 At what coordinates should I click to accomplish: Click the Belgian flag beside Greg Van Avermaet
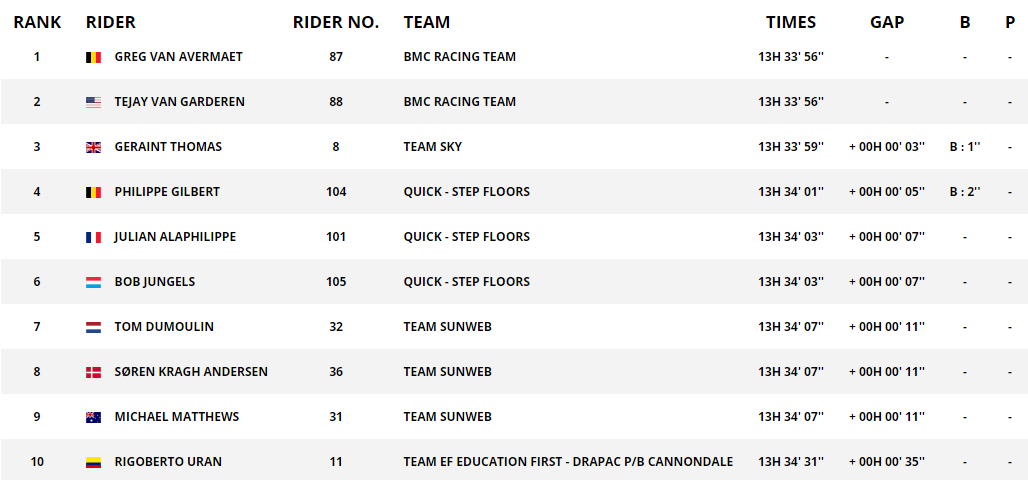click(93, 58)
